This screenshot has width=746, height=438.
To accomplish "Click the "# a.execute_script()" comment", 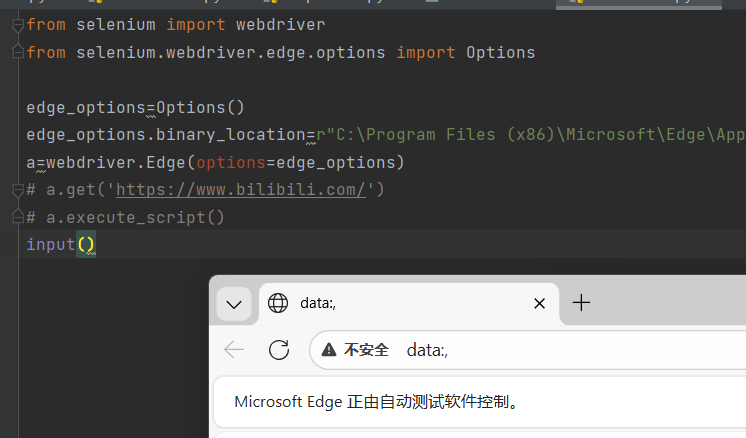I will 125,217.
